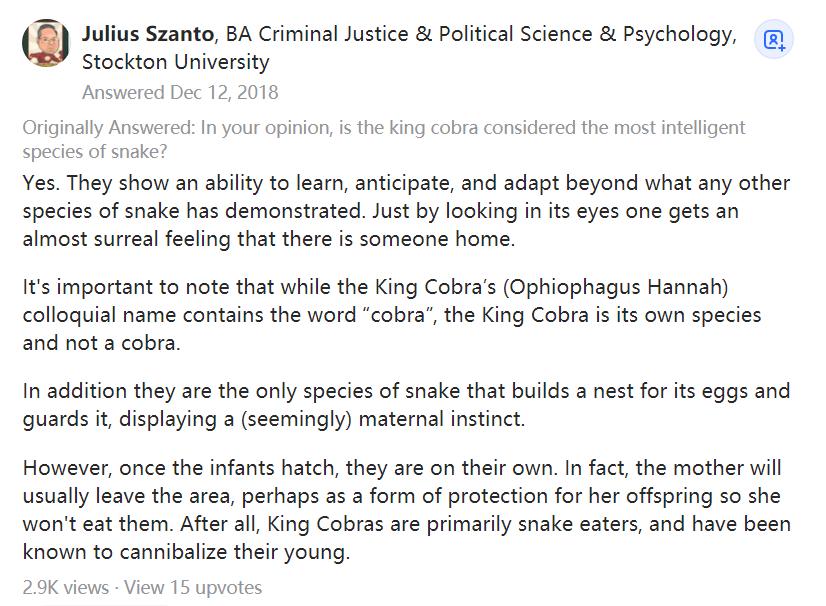This screenshot has height=606, width=826.
Task: Click the paragraph starting "However, once the infants"
Action: click(x=406, y=510)
